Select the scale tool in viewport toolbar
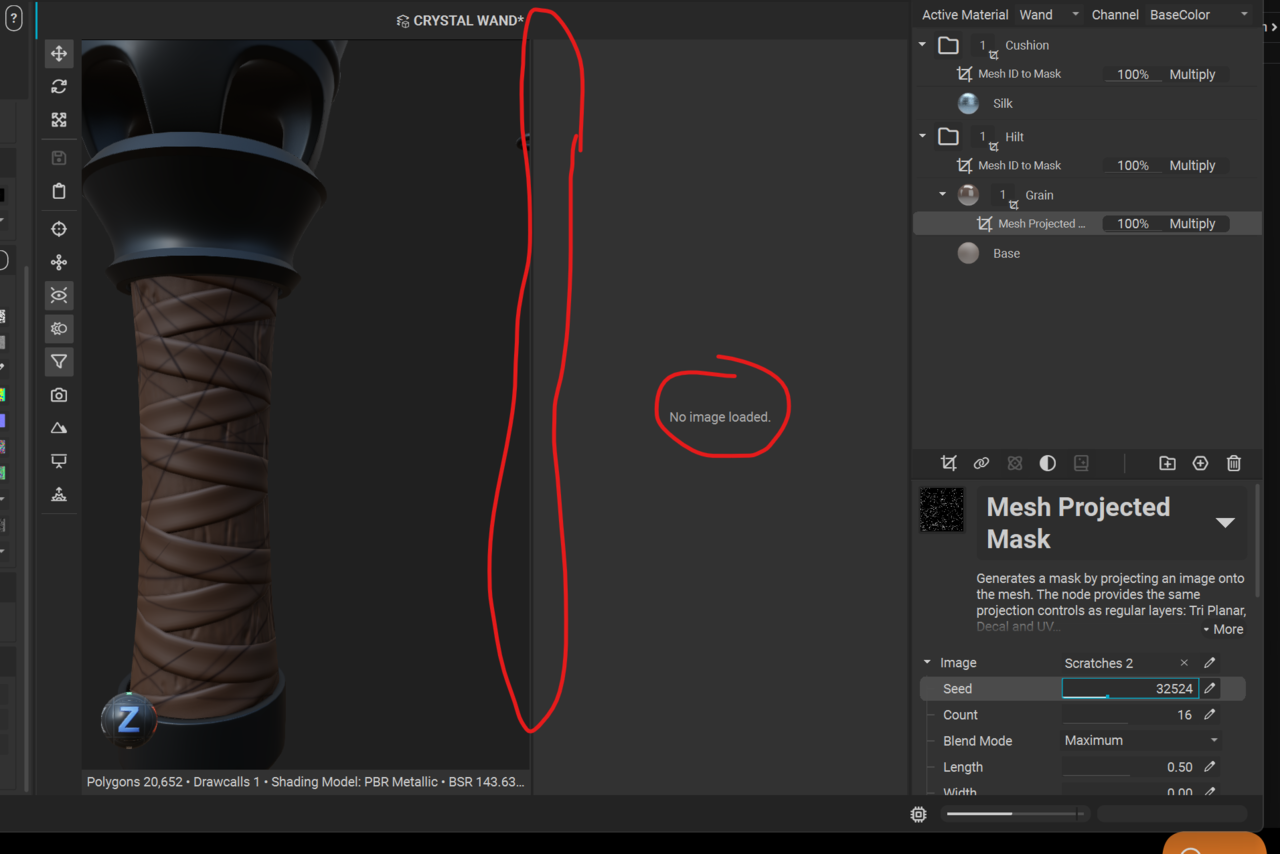 tap(59, 120)
